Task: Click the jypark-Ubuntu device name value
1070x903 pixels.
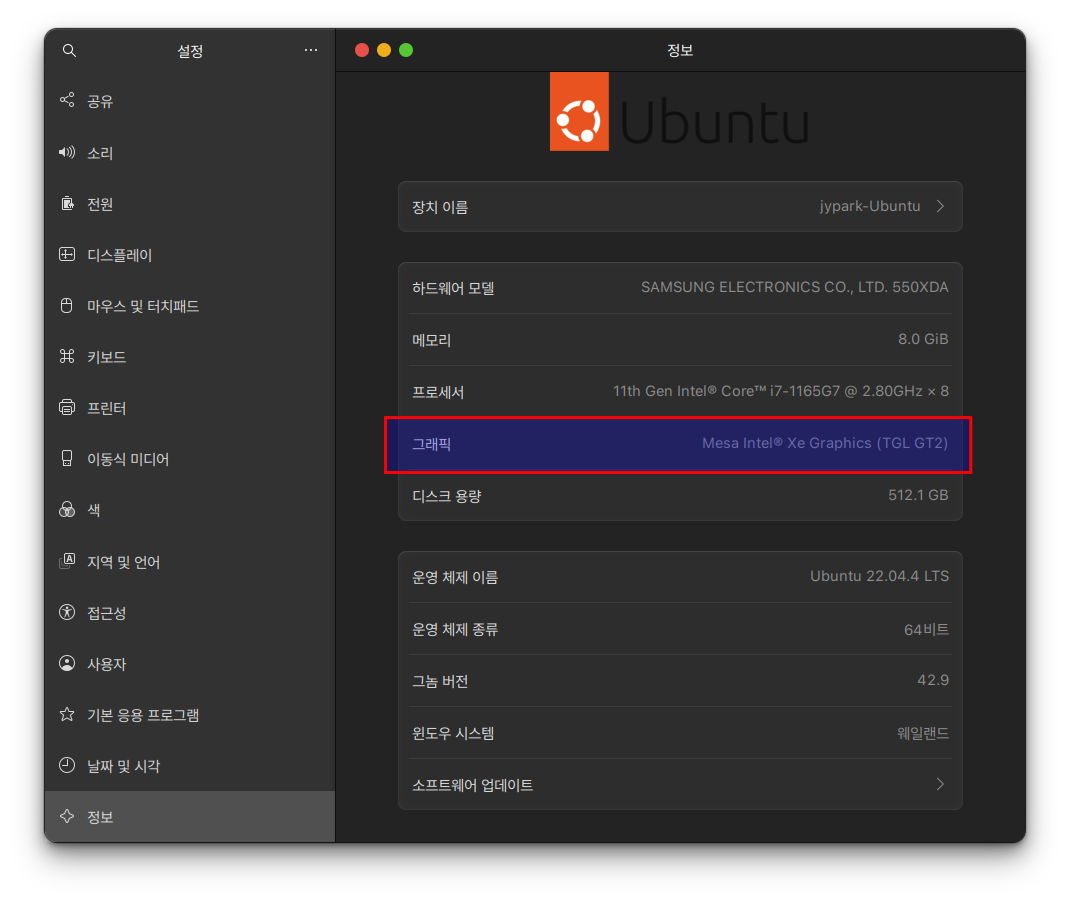Action: tap(870, 206)
